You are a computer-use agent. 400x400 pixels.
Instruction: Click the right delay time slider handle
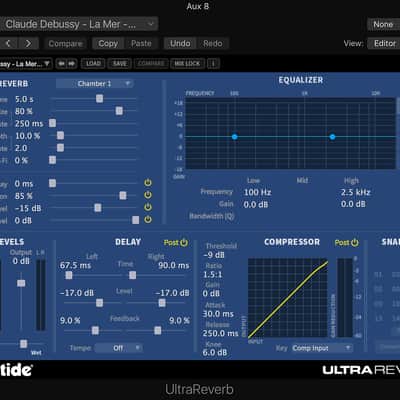point(132,275)
